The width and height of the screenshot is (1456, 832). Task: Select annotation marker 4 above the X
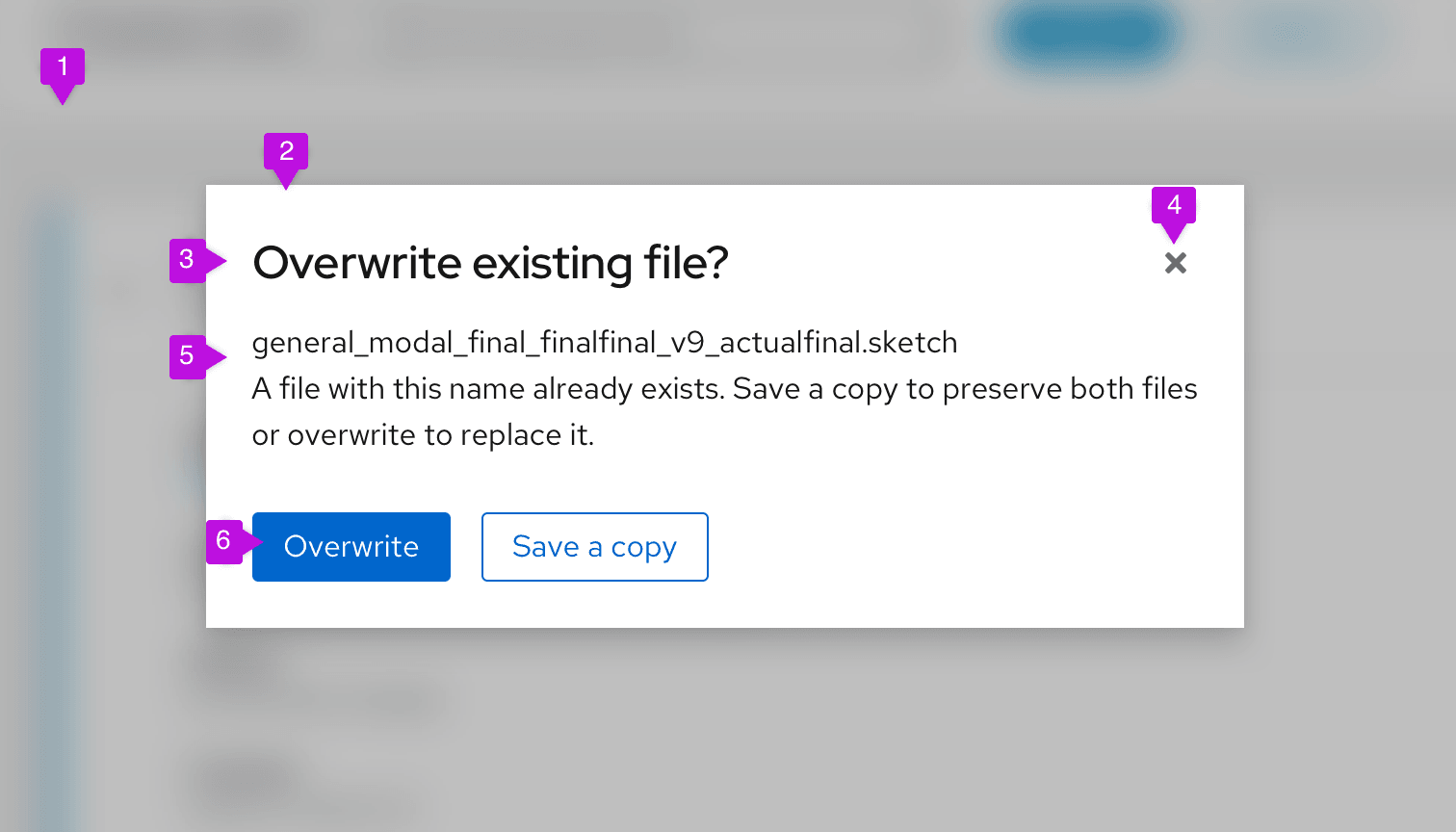1173,206
